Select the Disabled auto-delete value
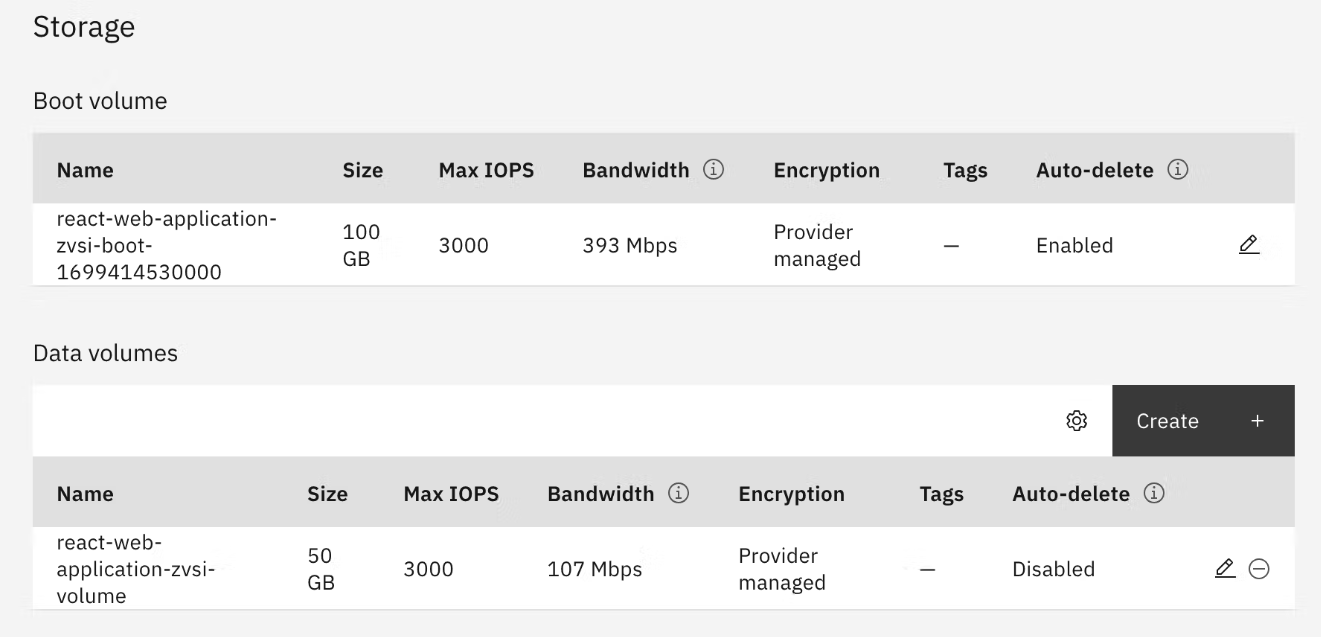The height and width of the screenshot is (637, 1321). coord(1053,569)
